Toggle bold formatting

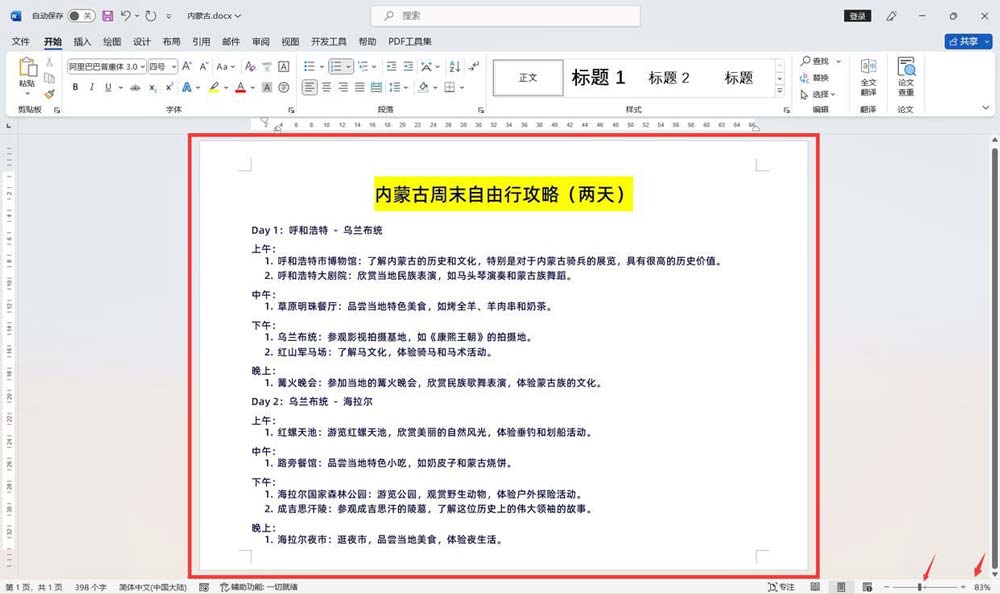tap(75, 87)
